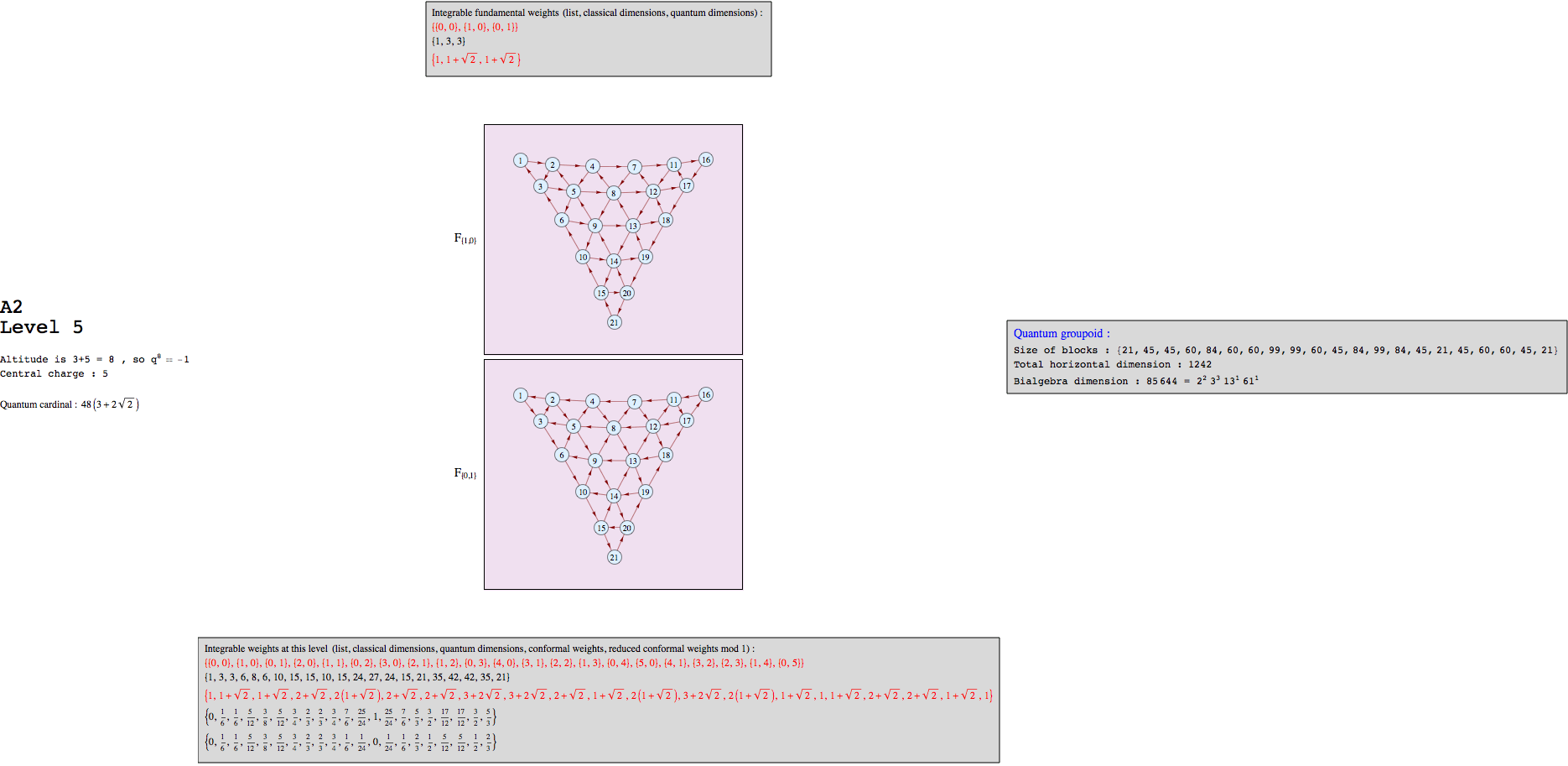The width and height of the screenshot is (1568, 766).
Task: Pick node 4 in the F{1,0} graph
Action: [593, 166]
